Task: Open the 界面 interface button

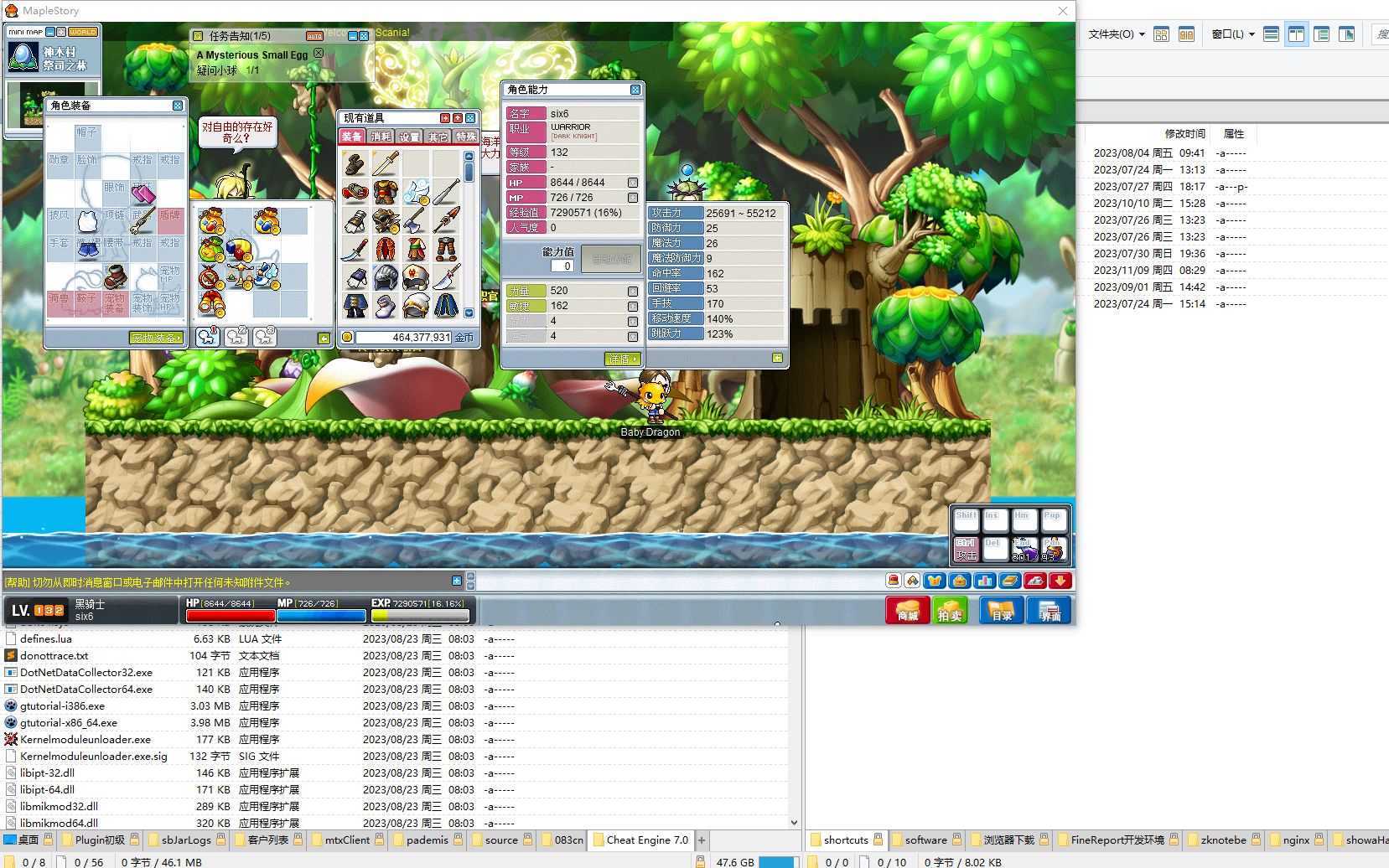Action: (x=1050, y=610)
